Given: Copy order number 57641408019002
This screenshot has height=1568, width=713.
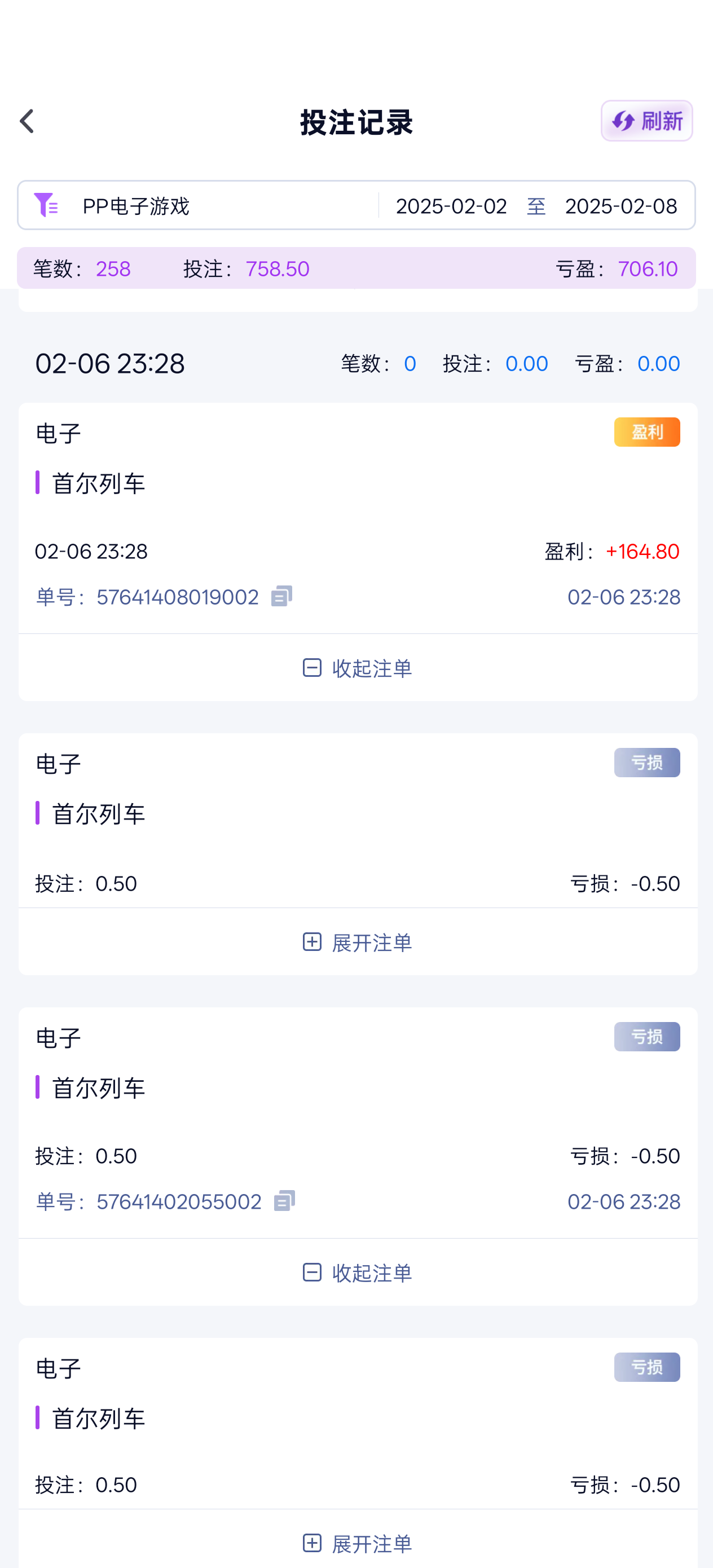Looking at the screenshot, I should [x=282, y=596].
